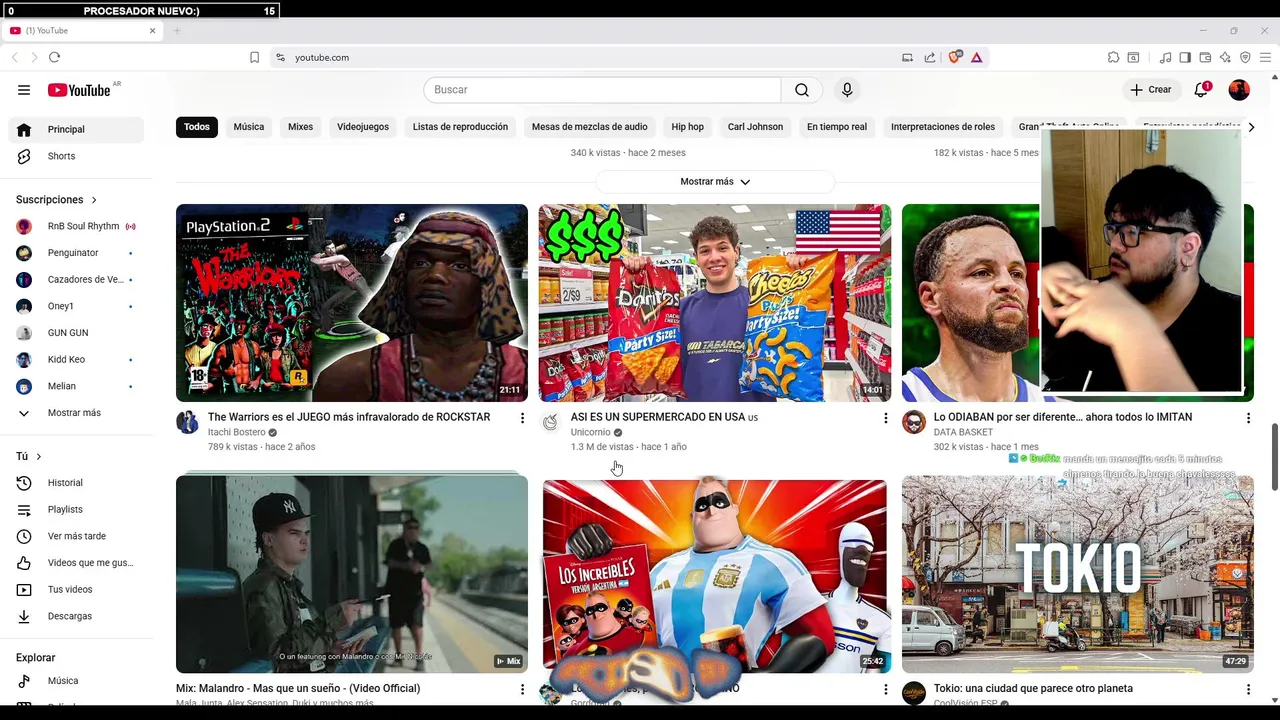Select the Videojuegos filter chip
1280x720 pixels.
click(363, 127)
